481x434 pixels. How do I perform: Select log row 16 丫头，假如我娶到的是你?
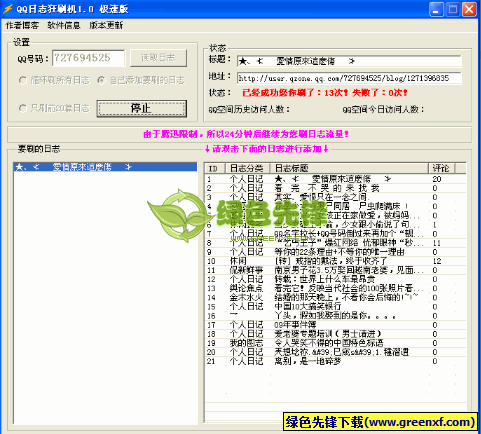(335, 316)
